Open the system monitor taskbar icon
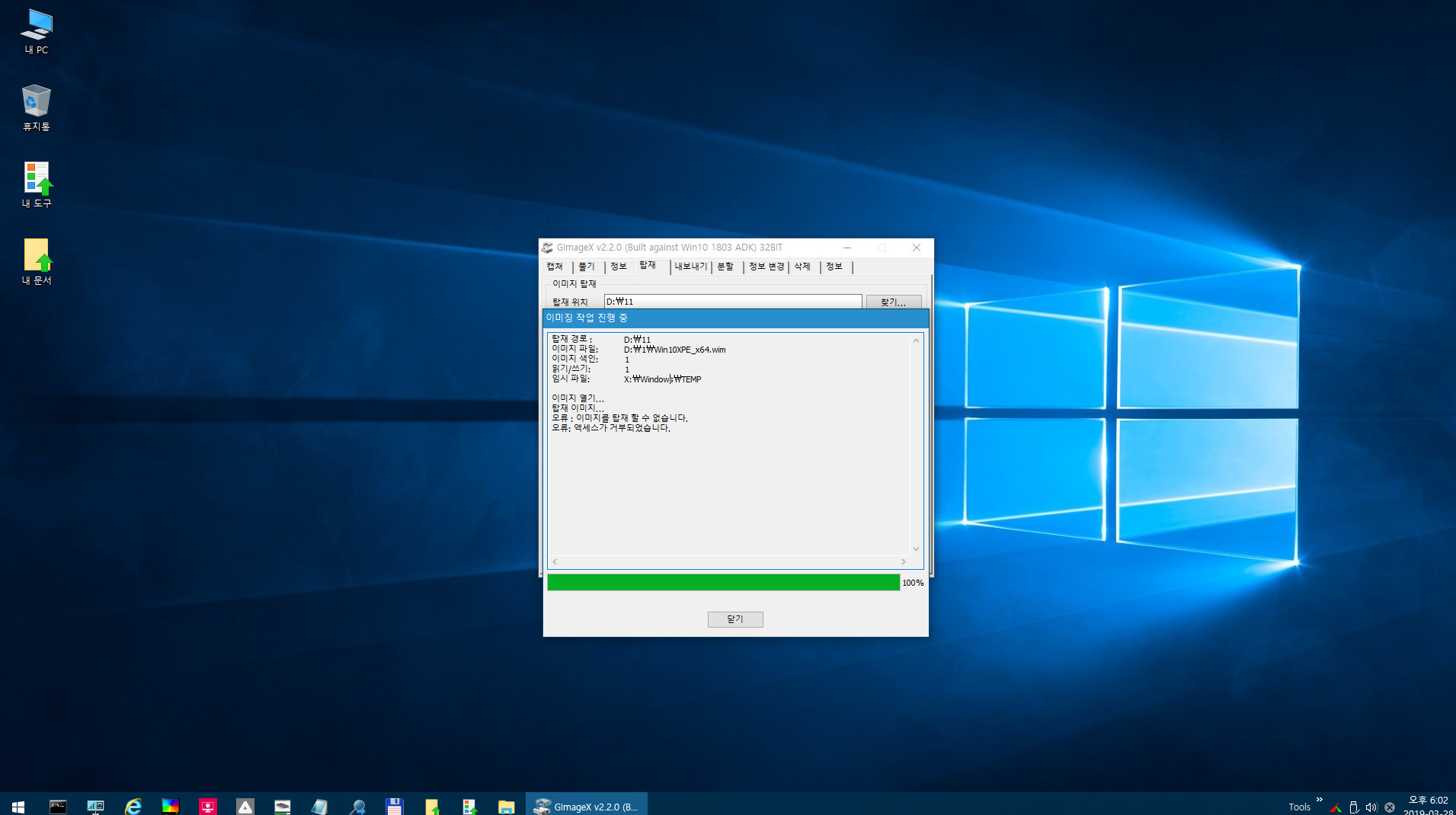This screenshot has height=815, width=1456. point(95,806)
